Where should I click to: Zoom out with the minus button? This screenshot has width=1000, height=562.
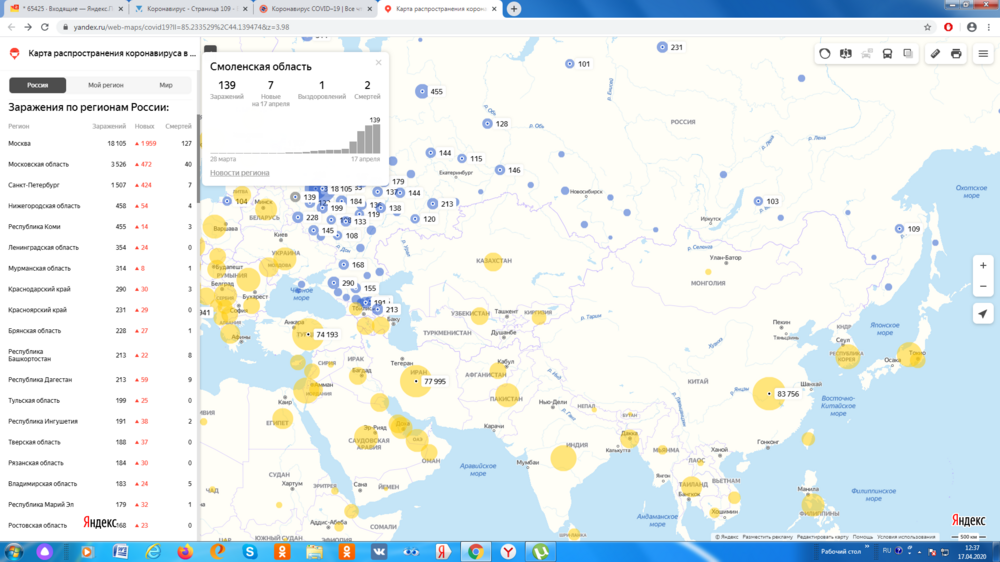983,287
